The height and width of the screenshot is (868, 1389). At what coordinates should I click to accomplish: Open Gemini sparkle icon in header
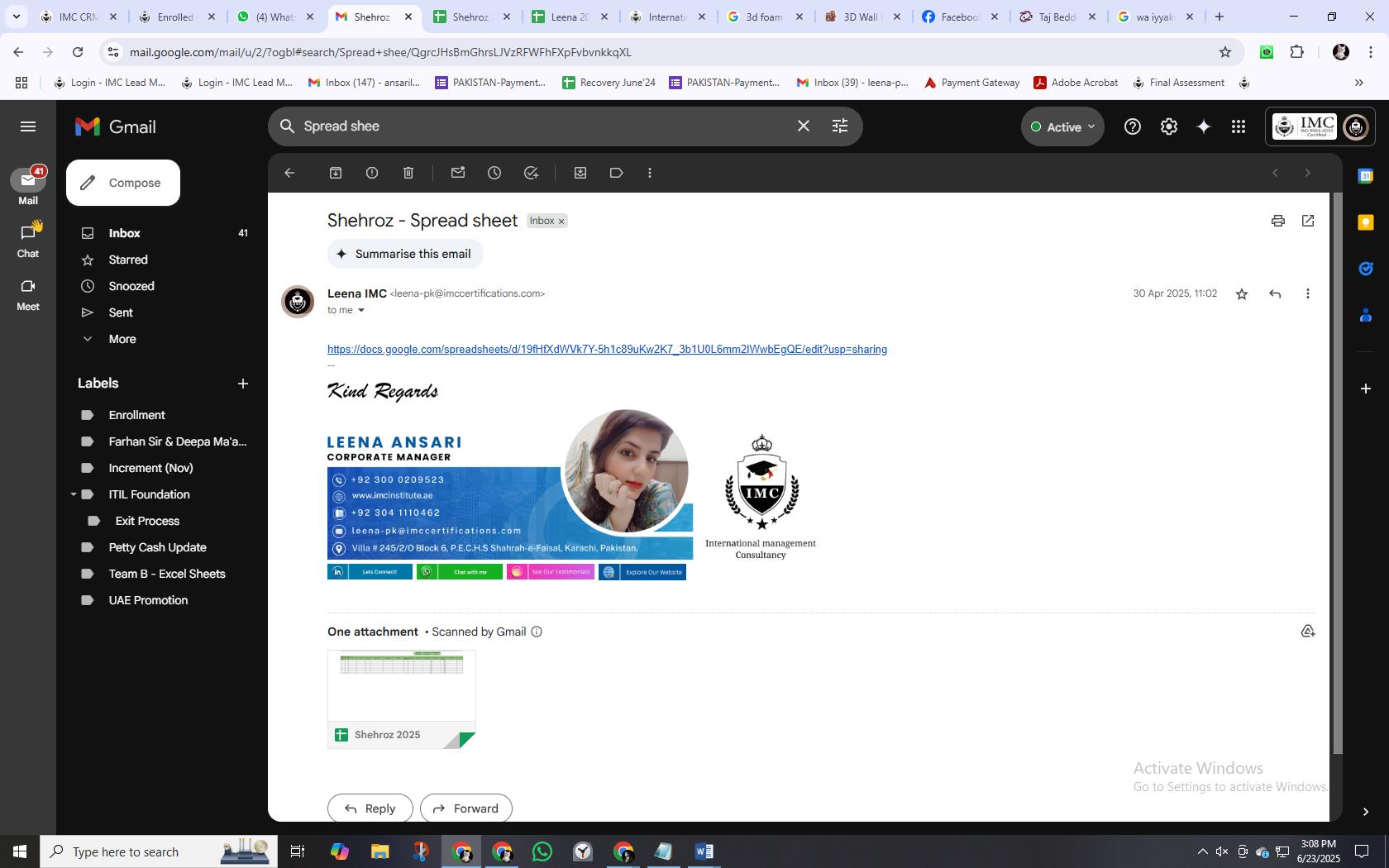click(1204, 126)
